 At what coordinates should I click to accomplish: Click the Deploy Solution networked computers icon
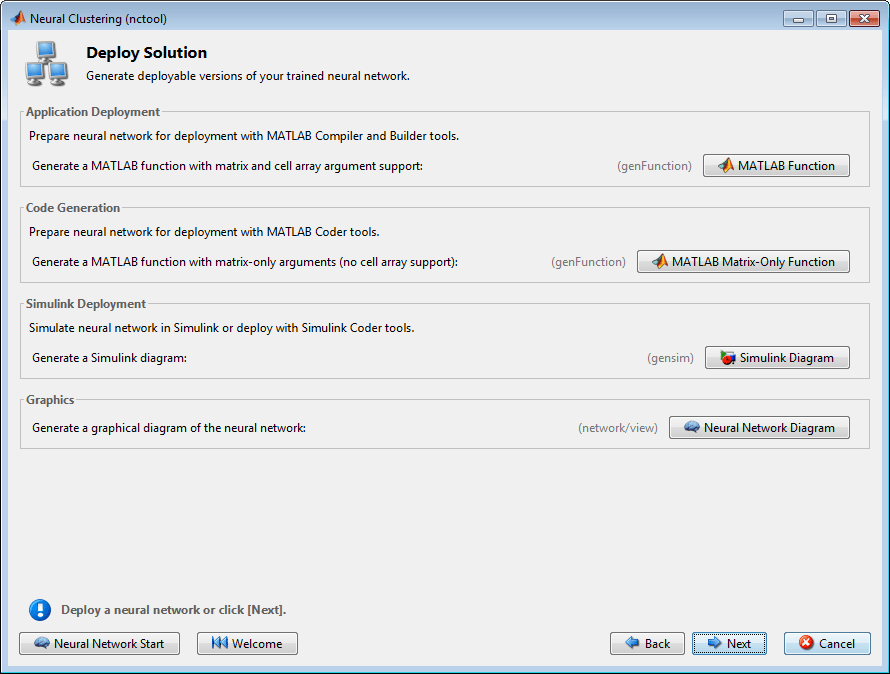[x=46, y=64]
